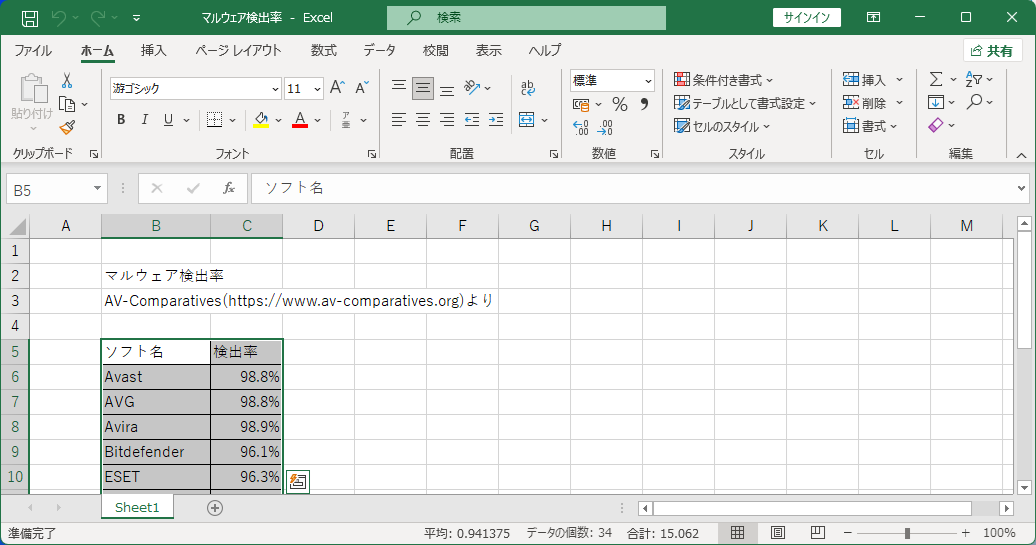Toggle Wrap Text icon

527,88
